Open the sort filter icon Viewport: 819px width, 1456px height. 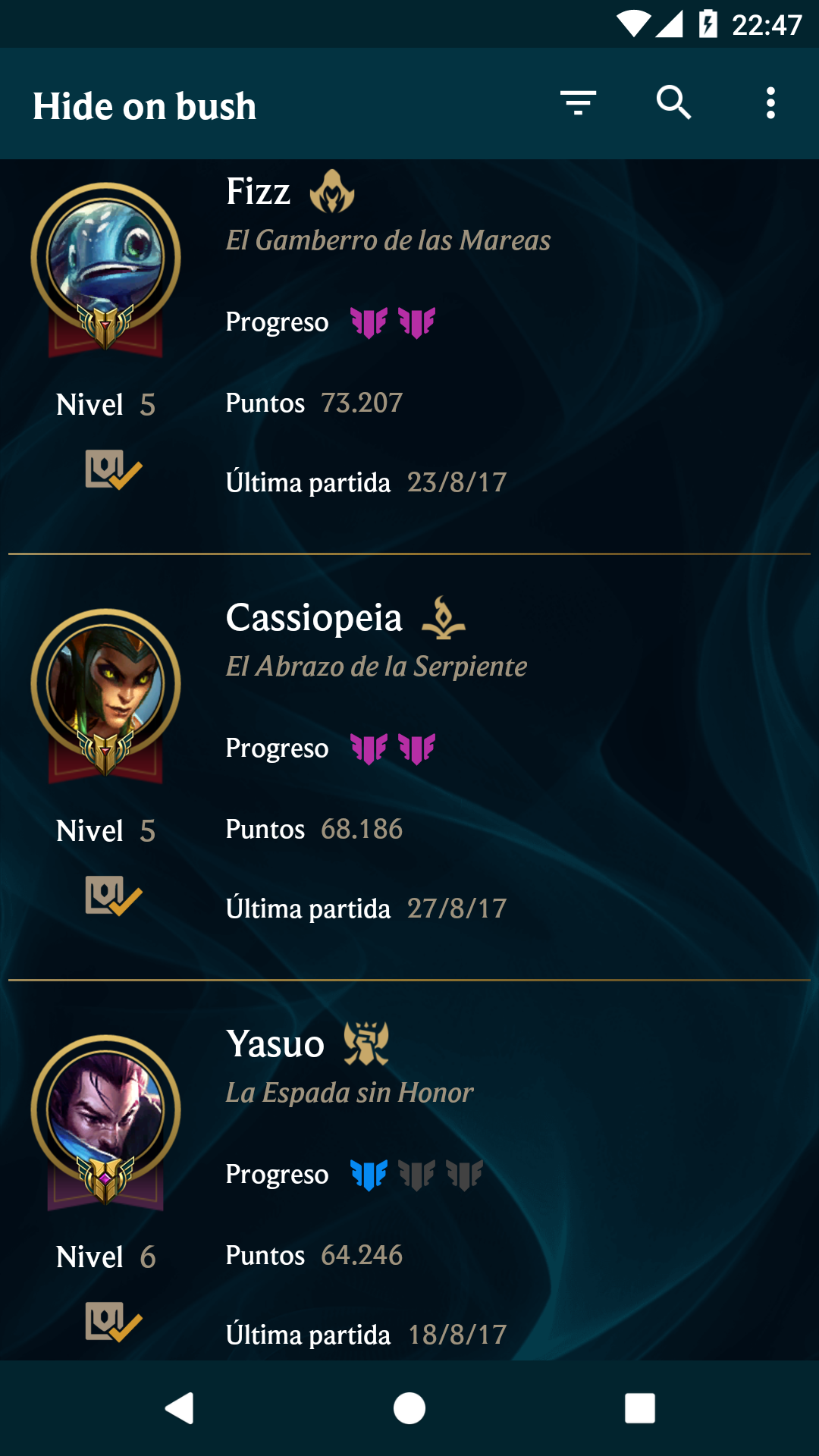coord(578,103)
